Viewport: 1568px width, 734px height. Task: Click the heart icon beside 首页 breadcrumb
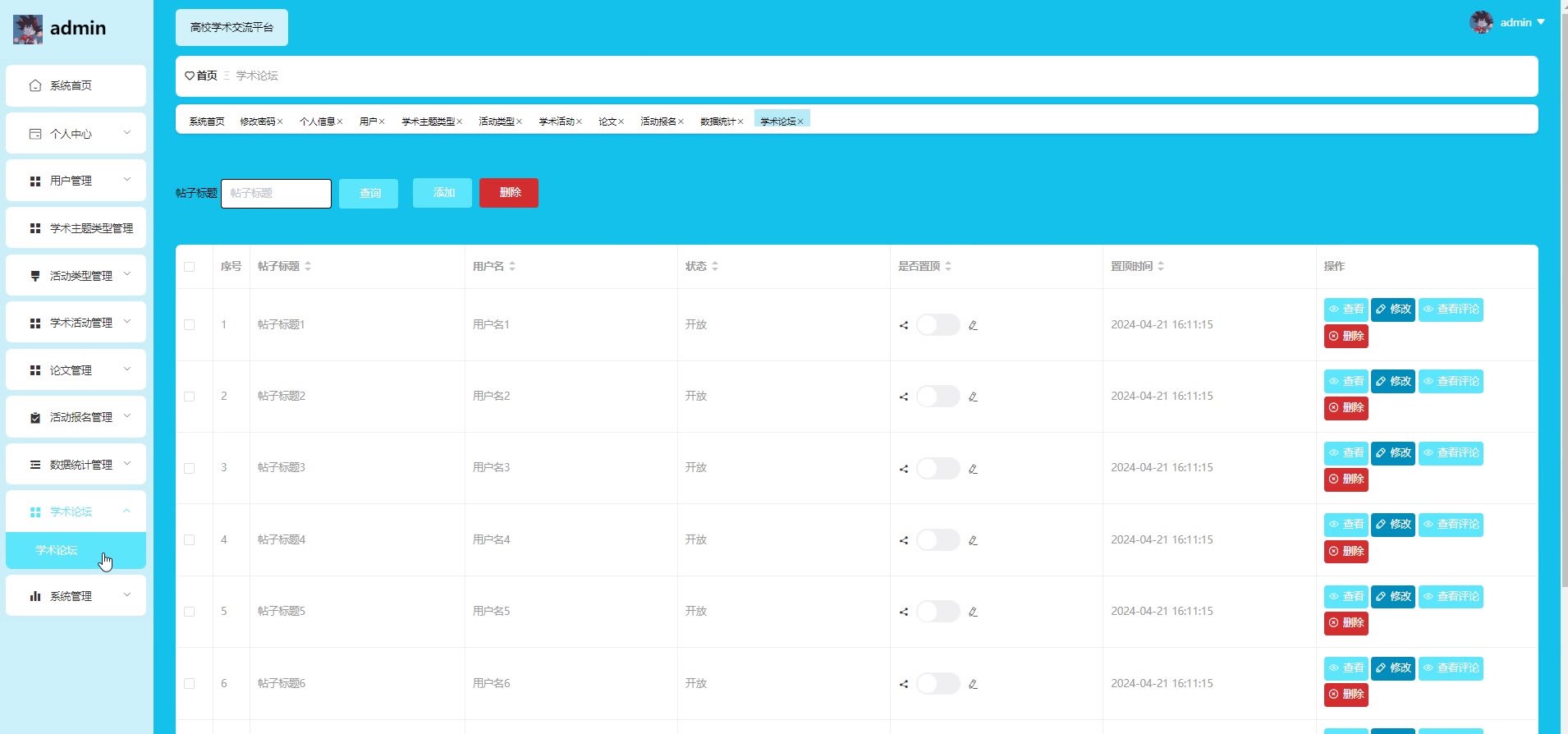tap(190, 76)
